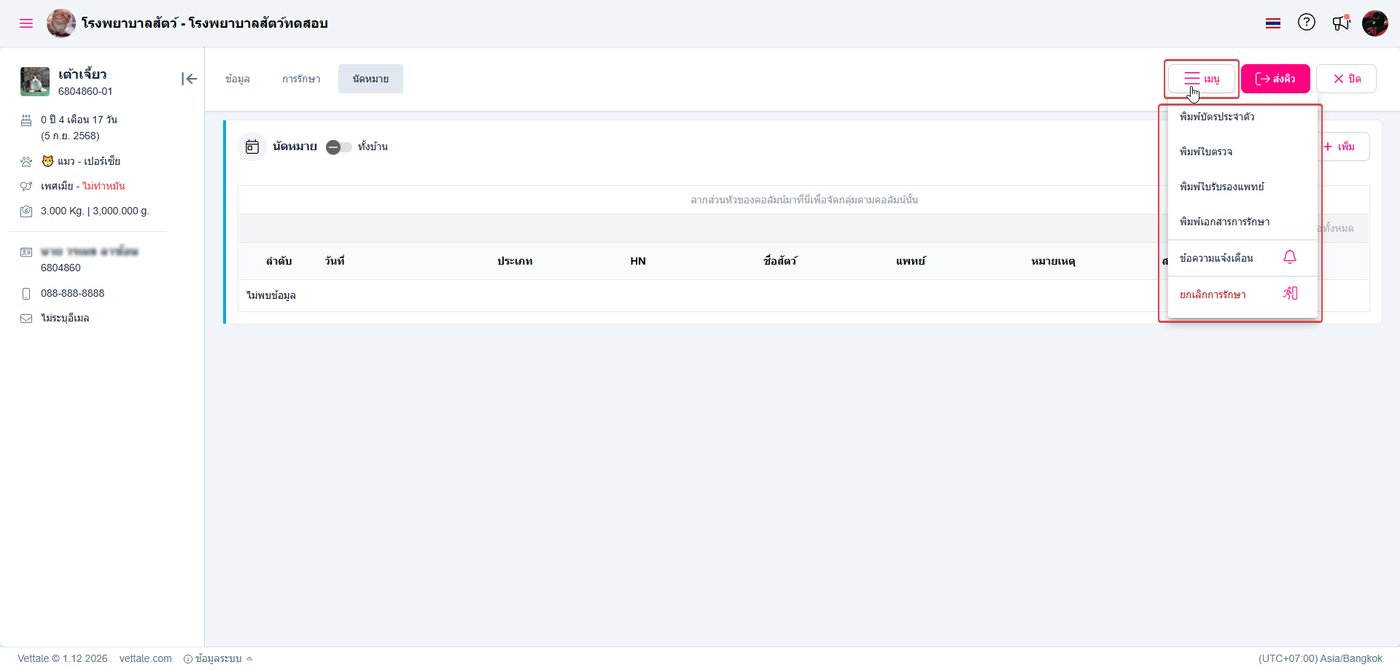Viewport: 1400px width, 670px height.
Task: Click the hospital logo avatar
Action: pos(61,23)
